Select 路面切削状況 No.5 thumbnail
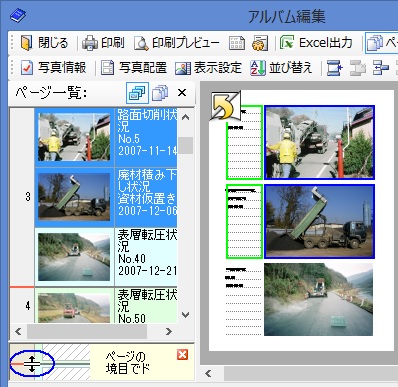 (x=74, y=137)
